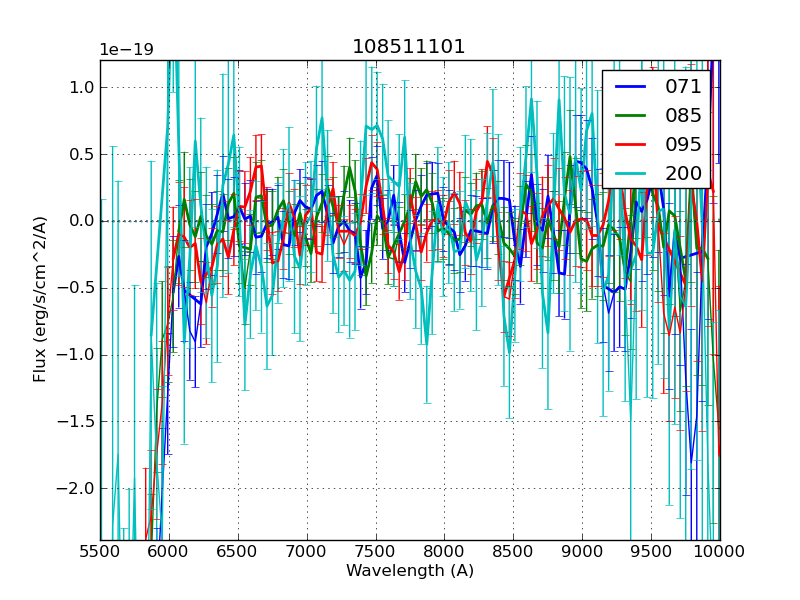Click the 0.0 y-axis tick label
Image resolution: width=800 pixels, height=600 pixels.
[81, 221]
